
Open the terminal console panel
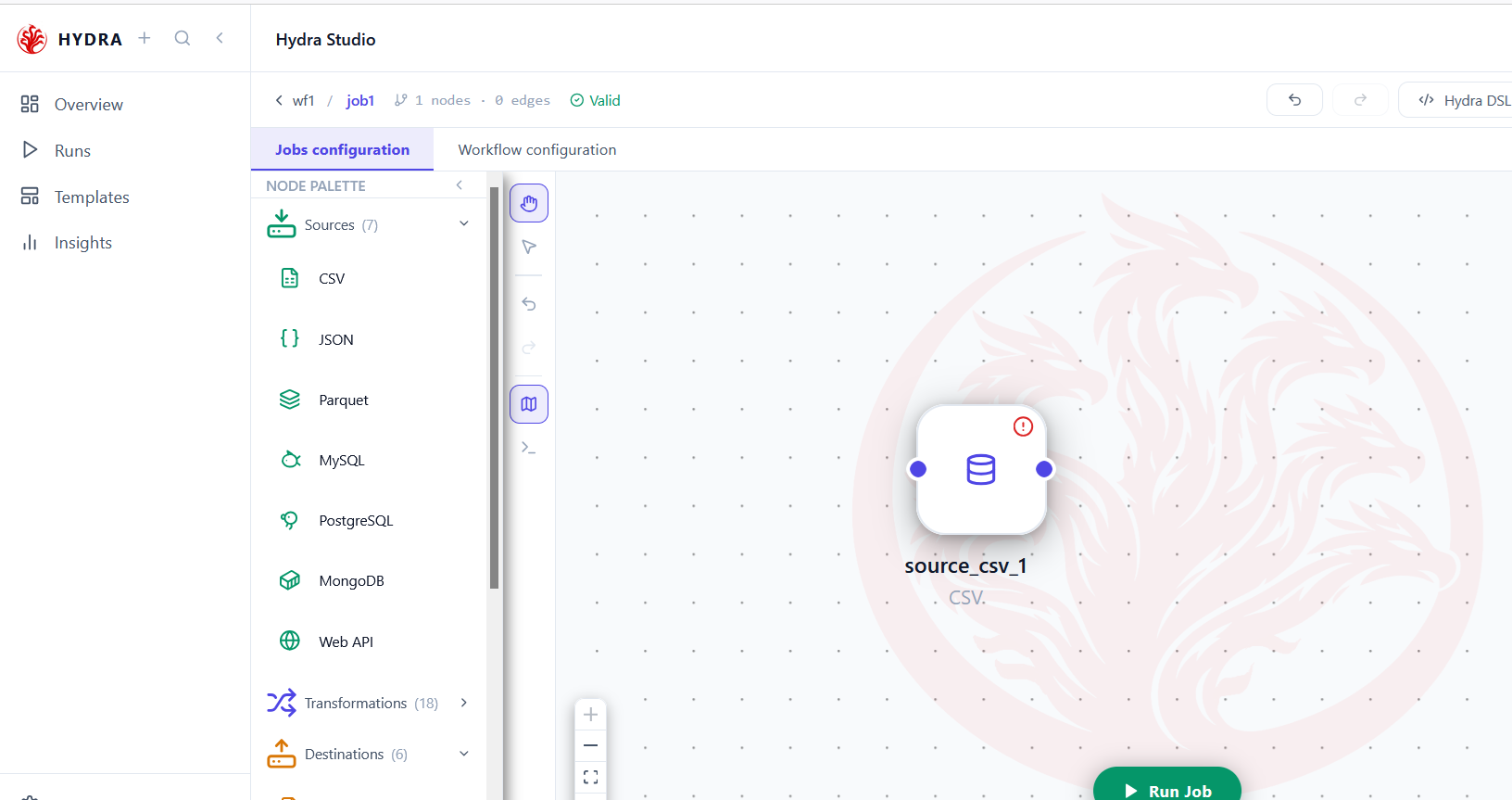point(529,448)
